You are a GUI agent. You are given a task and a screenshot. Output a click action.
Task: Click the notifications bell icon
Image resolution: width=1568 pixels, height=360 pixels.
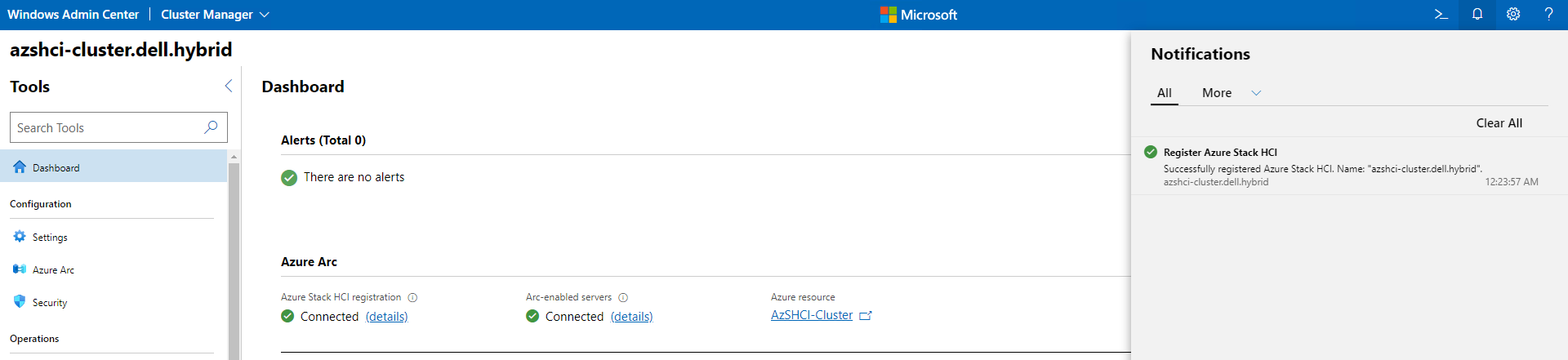[1477, 15]
